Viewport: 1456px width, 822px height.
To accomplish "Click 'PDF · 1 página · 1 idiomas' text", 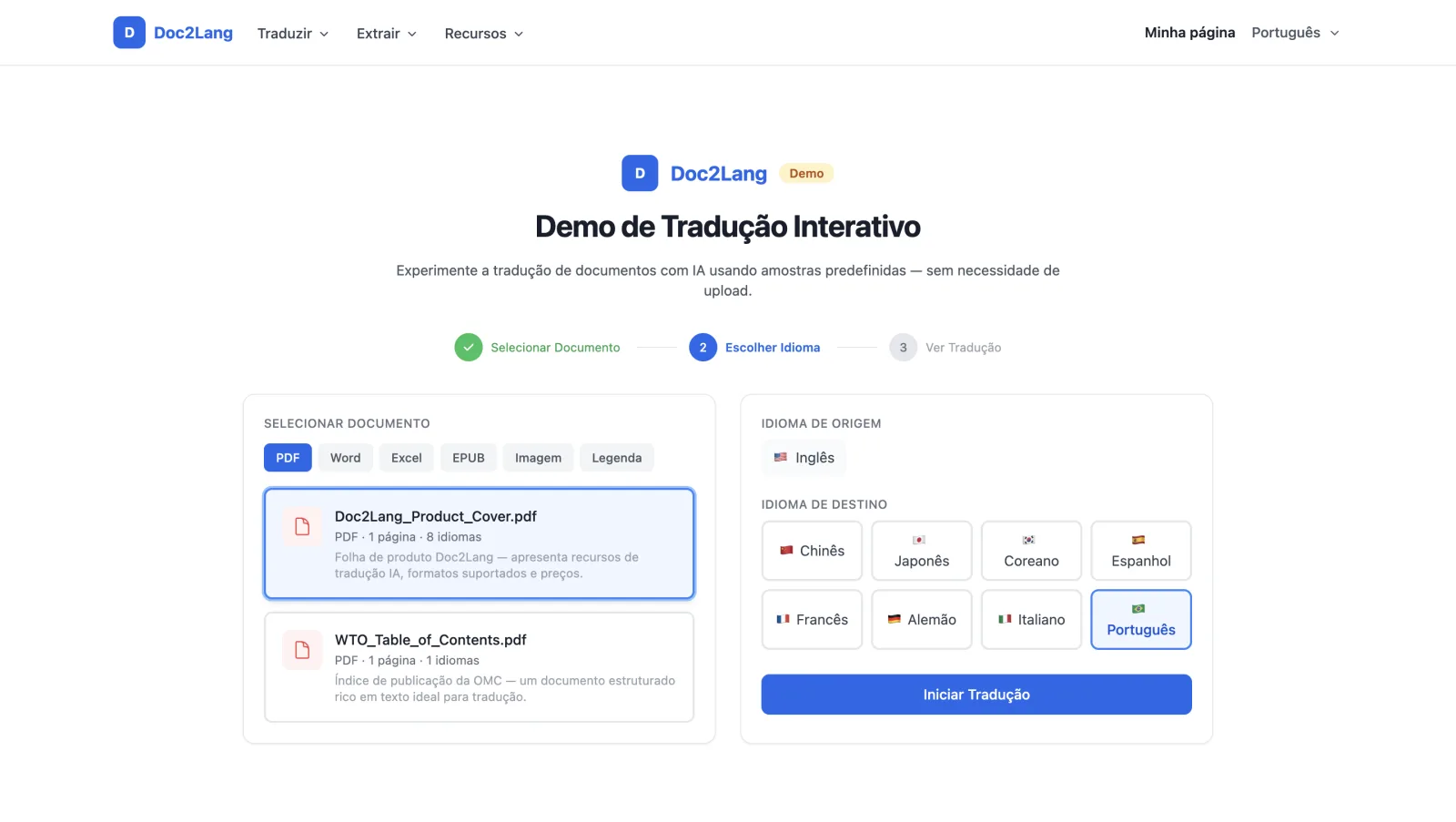I will pyautogui.click(x=407, y=661).
